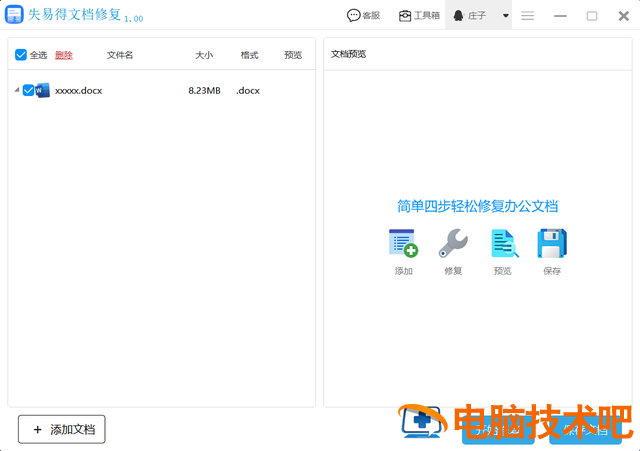Click the 格式 format column header
640x451 pixels.
pos(249,55)
